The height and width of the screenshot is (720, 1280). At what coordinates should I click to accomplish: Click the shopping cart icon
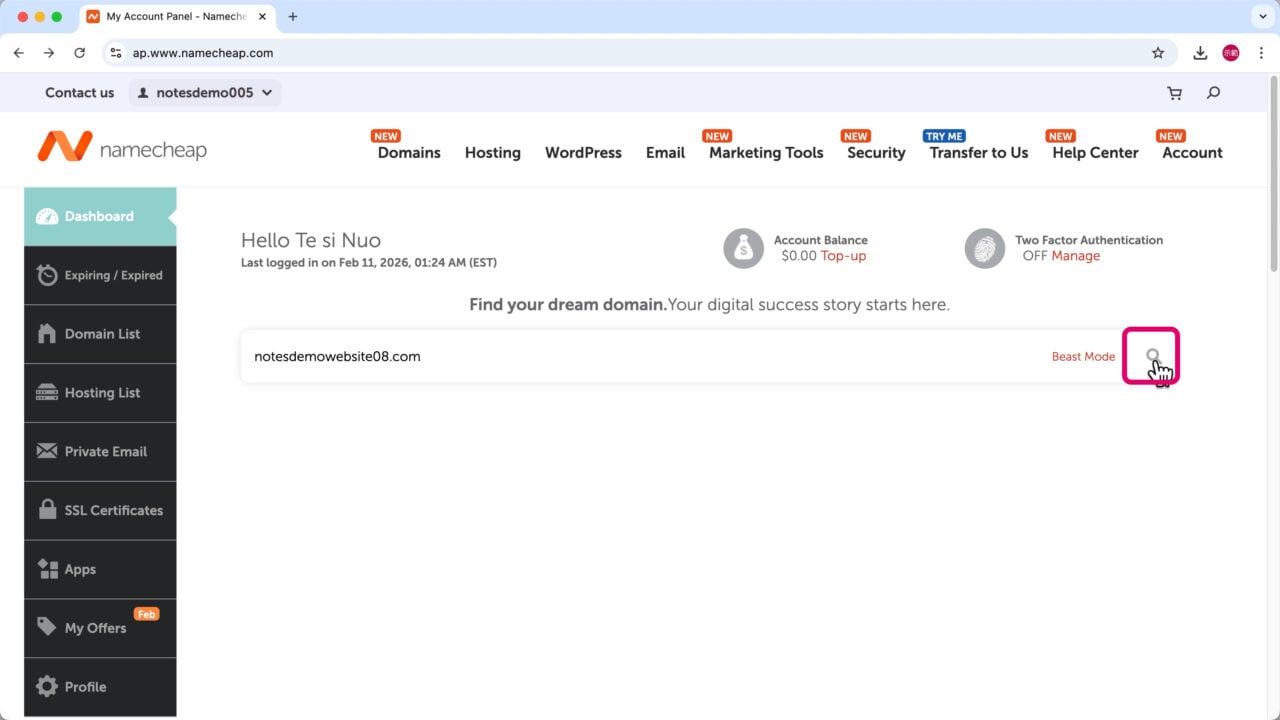[1174, 93]
